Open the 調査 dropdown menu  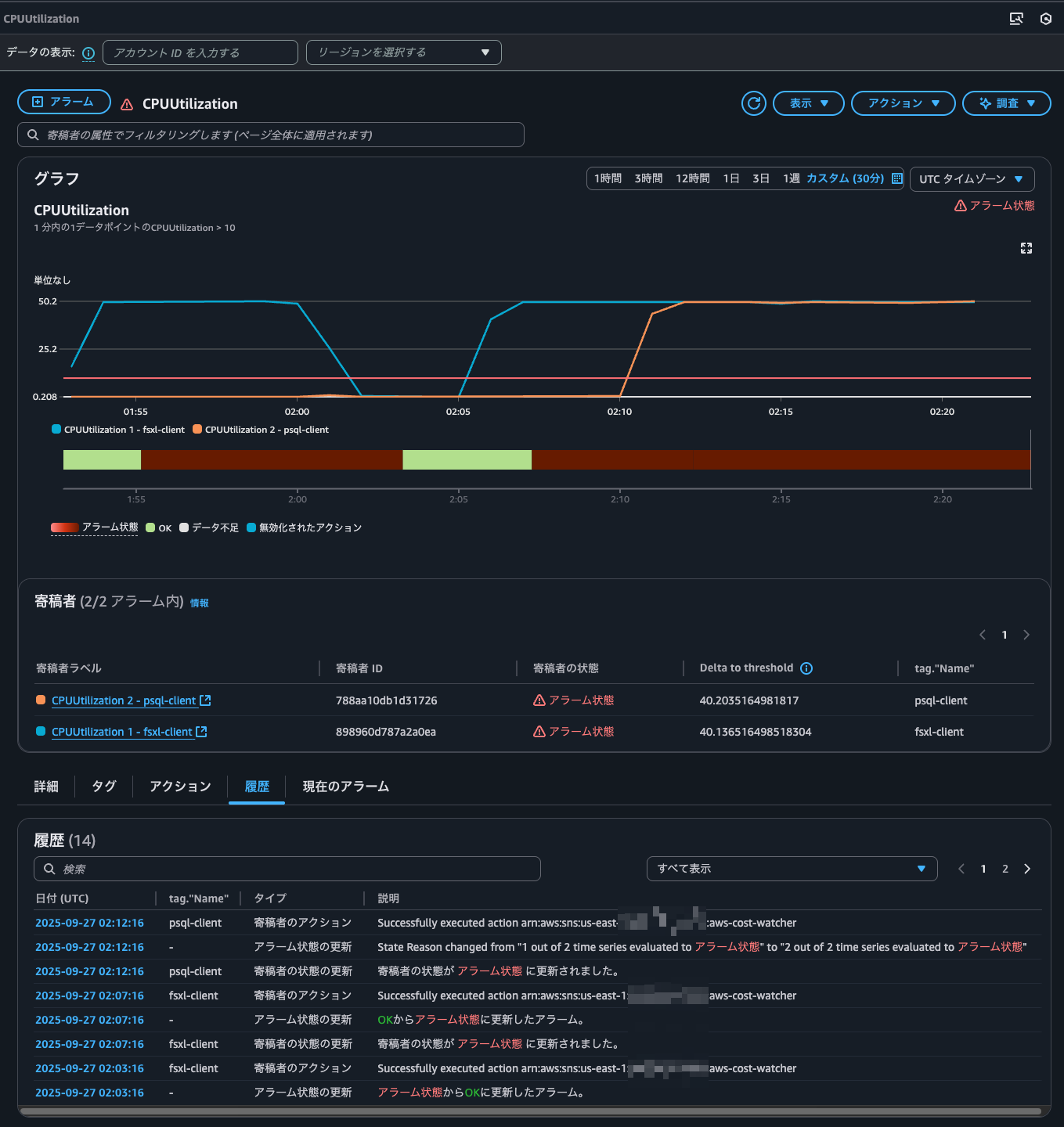(1007, 103)
